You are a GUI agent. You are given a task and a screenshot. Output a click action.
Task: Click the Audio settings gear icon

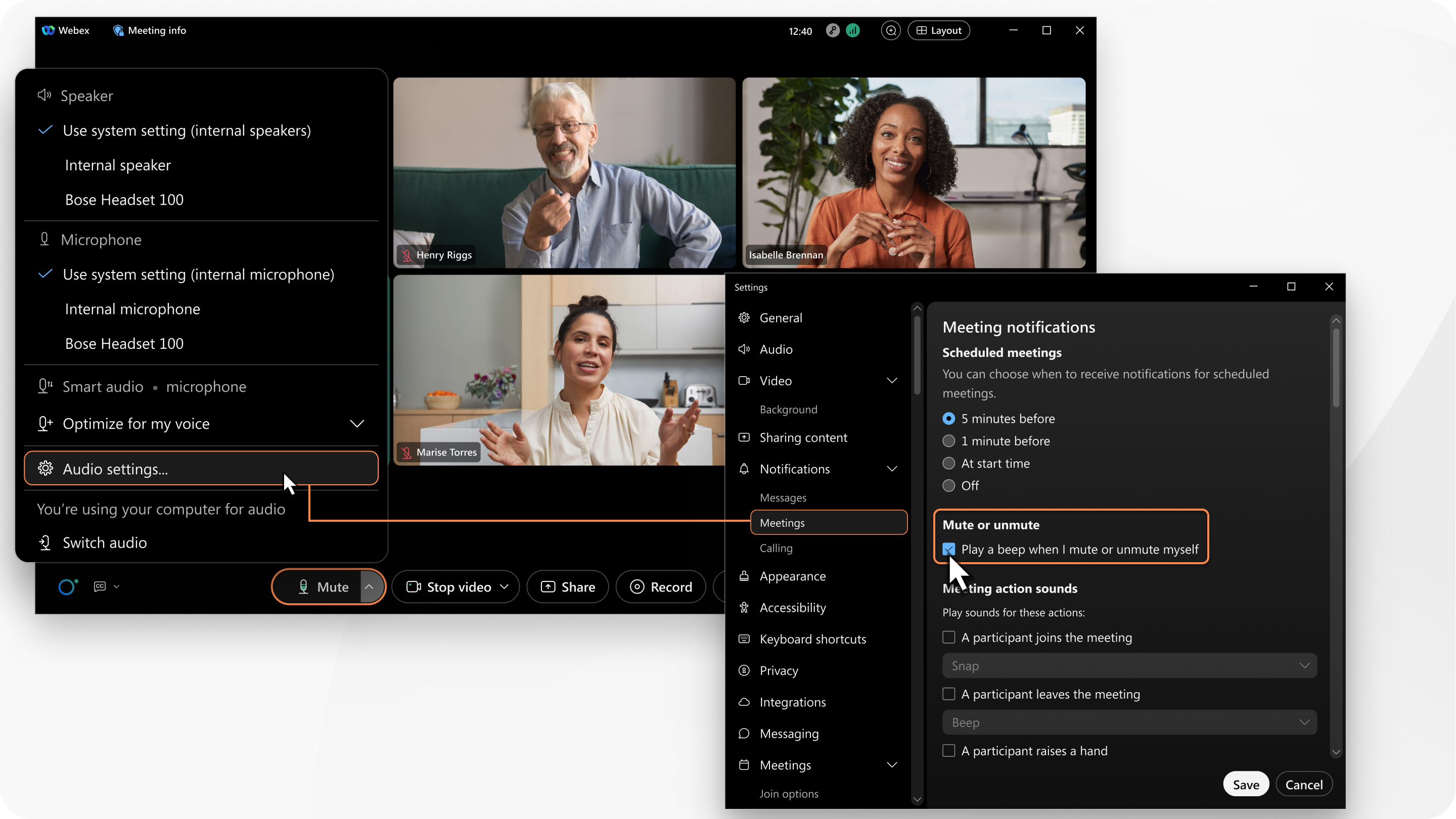pyautogui.click(x=45, y=468)
